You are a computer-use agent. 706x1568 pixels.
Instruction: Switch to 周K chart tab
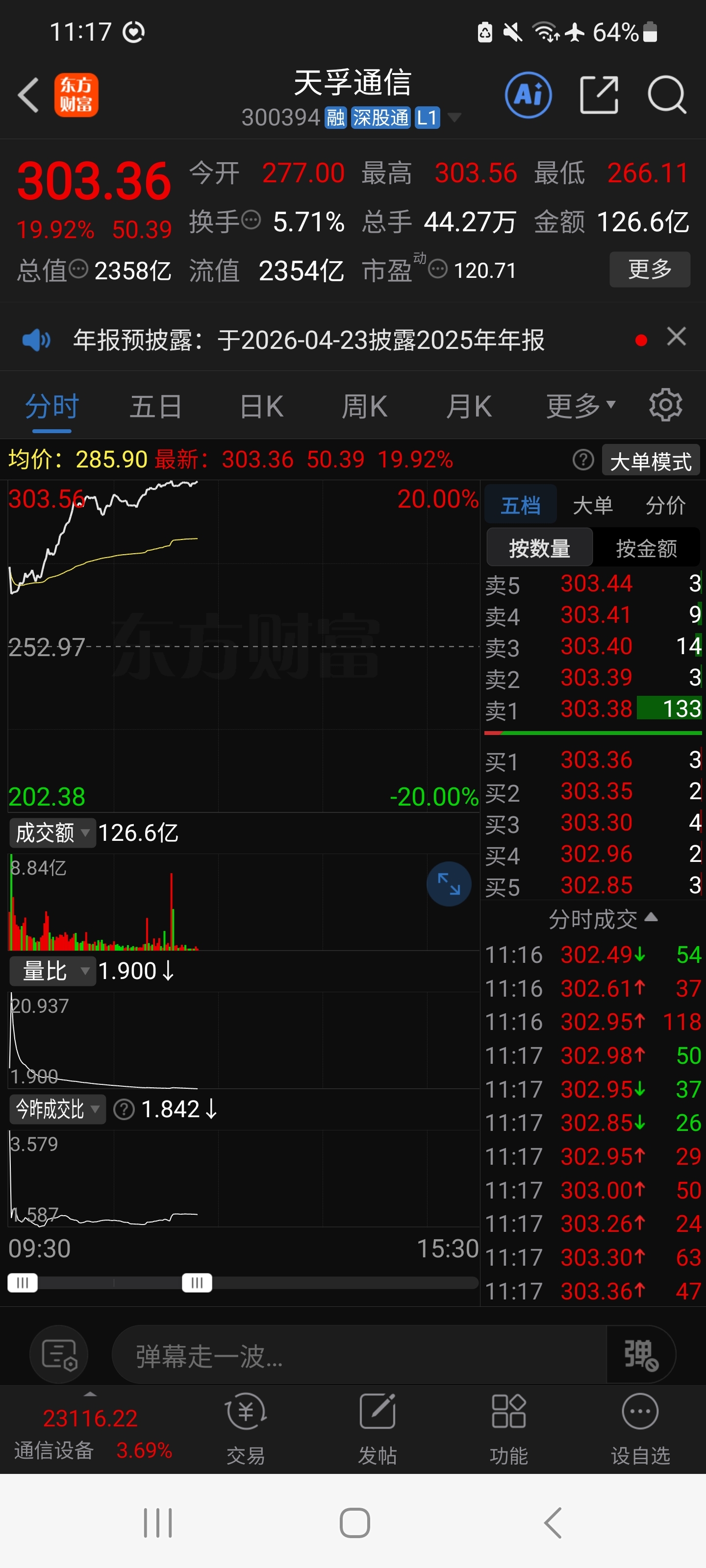pos(364,406)
